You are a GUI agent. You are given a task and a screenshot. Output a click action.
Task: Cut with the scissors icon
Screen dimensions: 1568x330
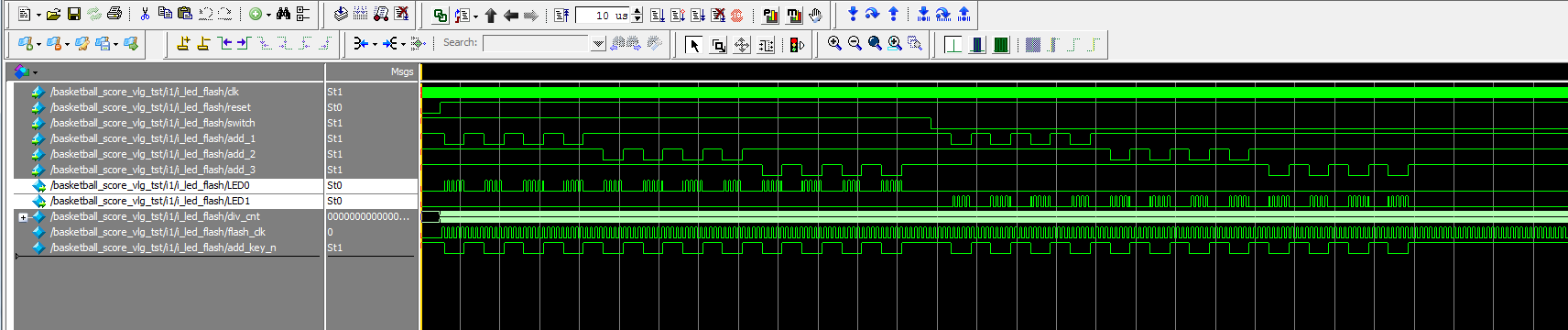point(145,15)
